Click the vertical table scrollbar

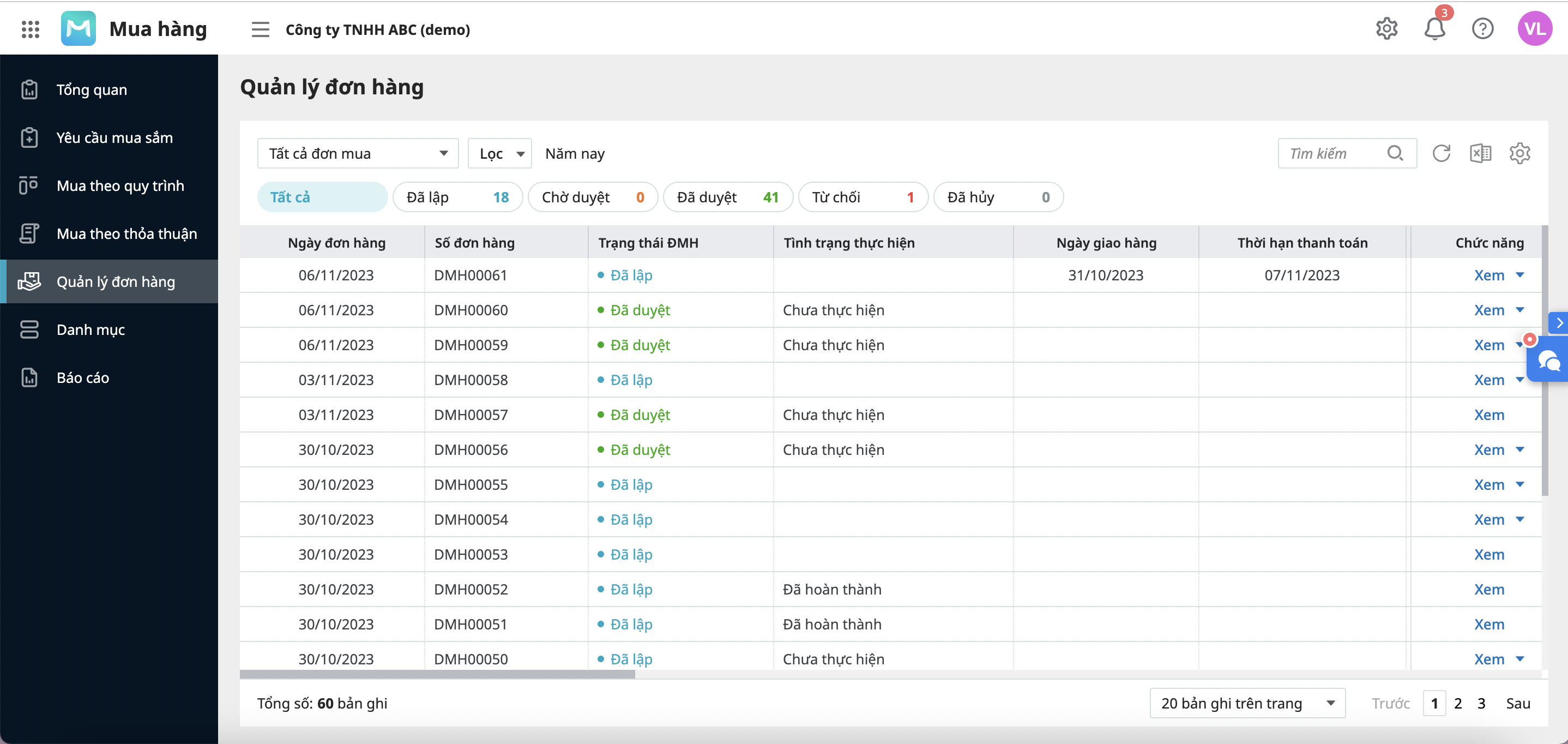coord(1544,361)
